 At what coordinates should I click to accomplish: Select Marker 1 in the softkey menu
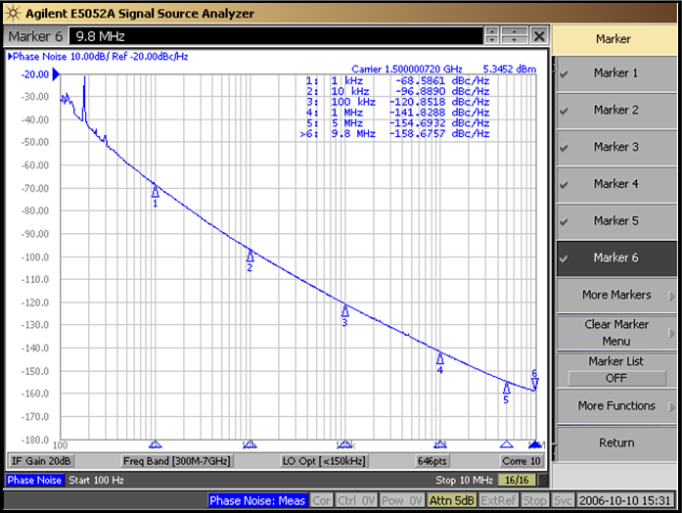click(616, 73)
